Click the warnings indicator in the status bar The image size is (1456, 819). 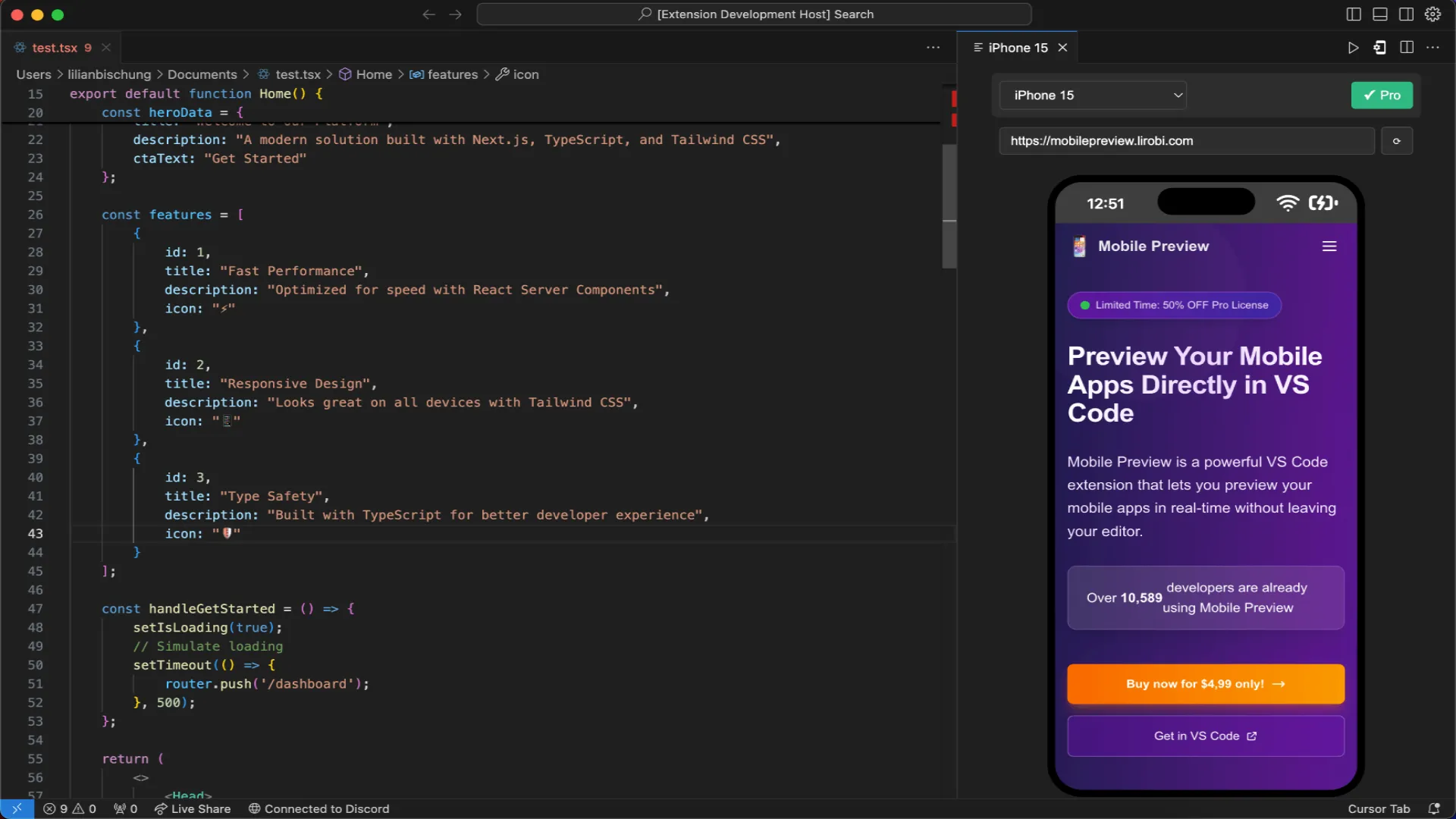[x=83, y=809]
